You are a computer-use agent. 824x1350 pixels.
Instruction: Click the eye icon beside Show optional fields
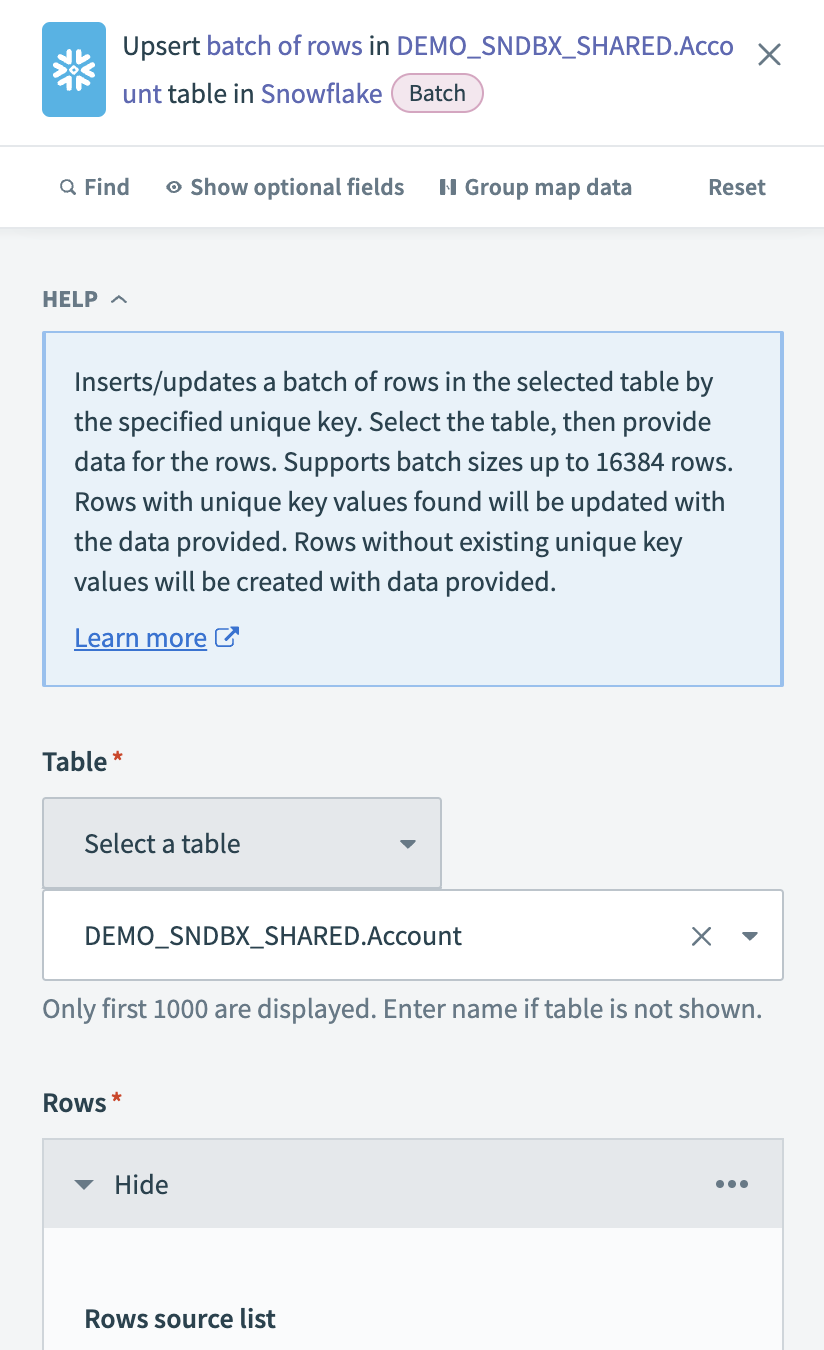[173, 187]
